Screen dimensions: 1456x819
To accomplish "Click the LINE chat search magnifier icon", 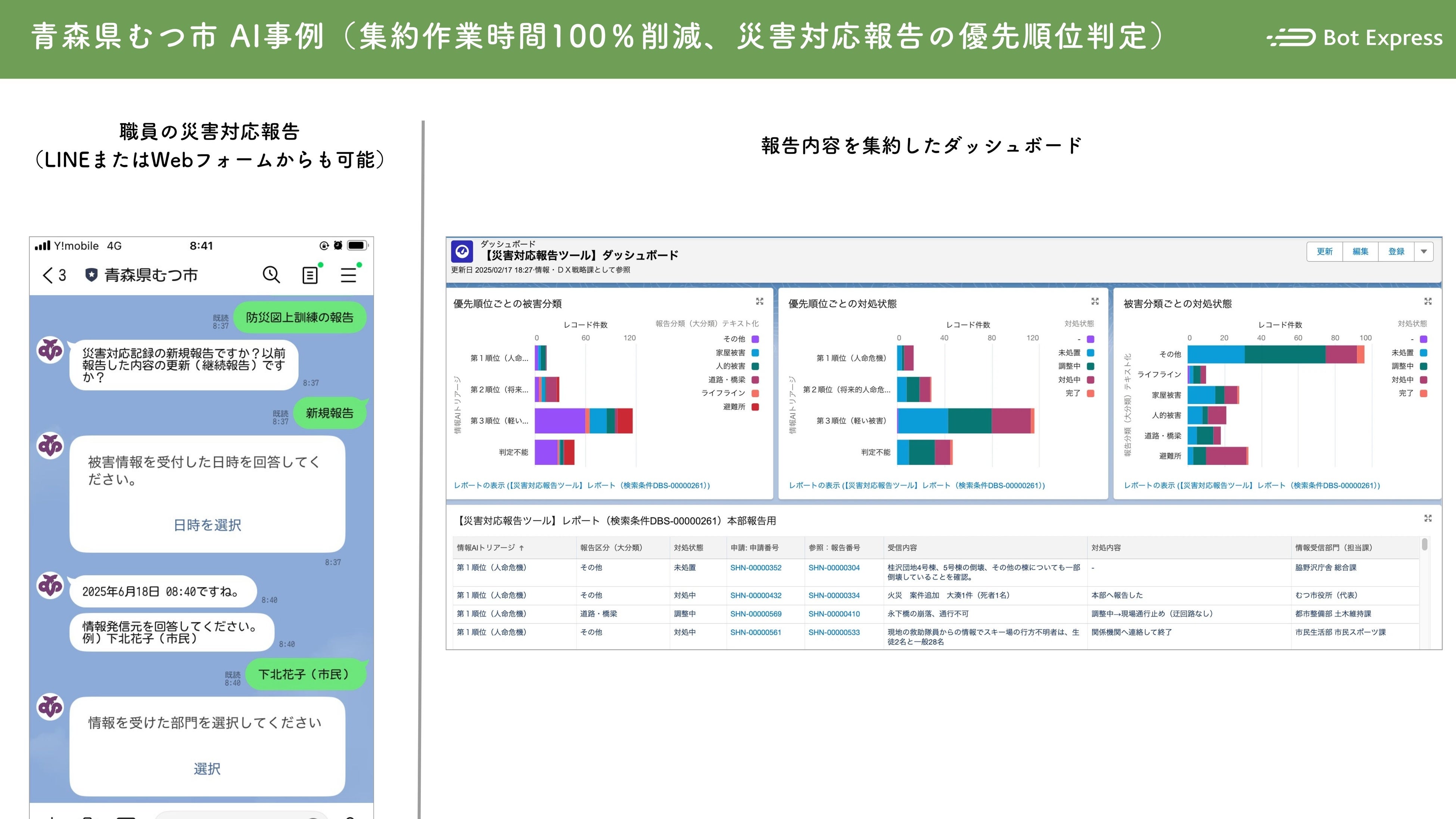I will pos(271,275).
